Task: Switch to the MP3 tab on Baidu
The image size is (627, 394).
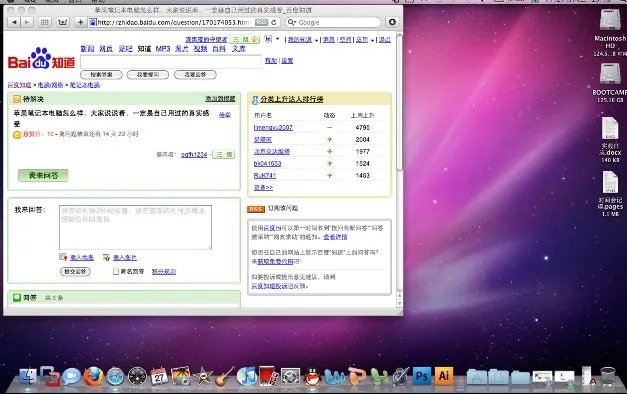Action: 163,49
